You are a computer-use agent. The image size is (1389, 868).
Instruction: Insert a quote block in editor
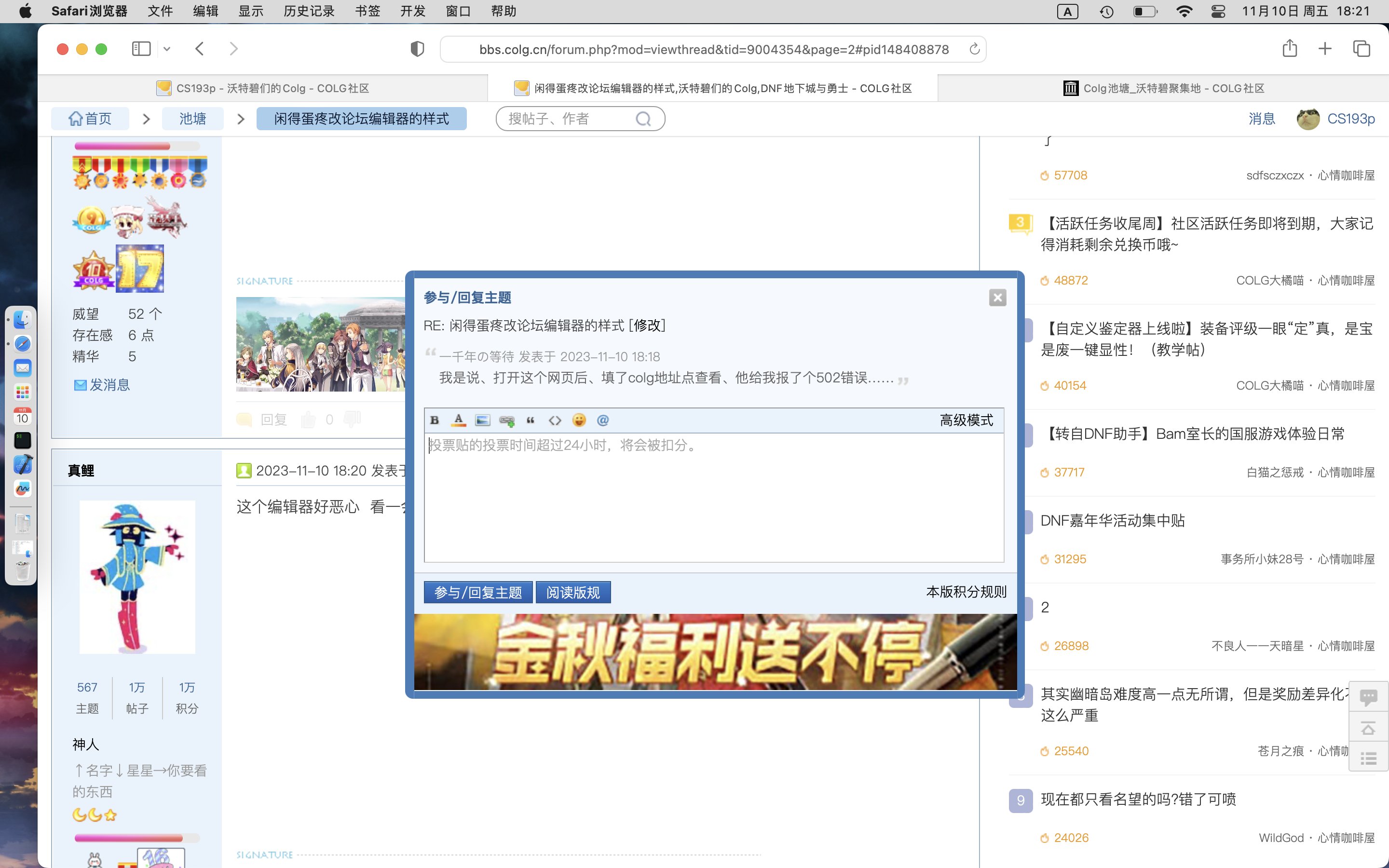(x=531, y=420)
